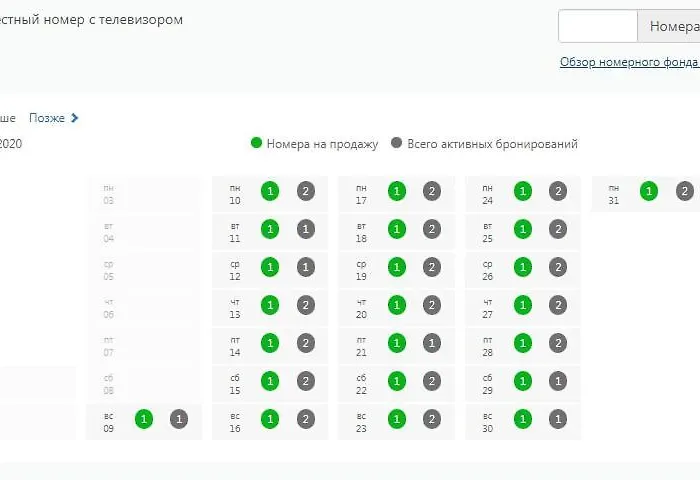Click green legend dot Номера на продажу

click(256, 144)
